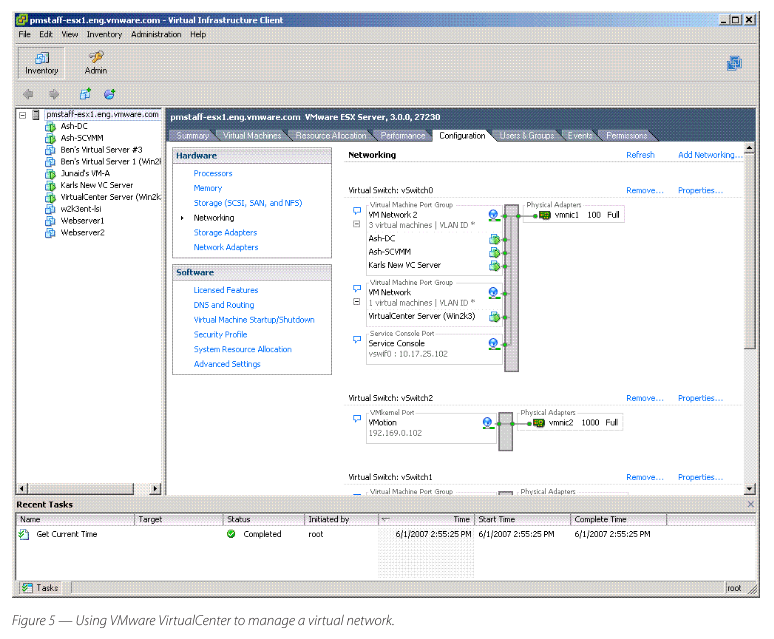The height and width of the screenshot is (639, 774).
Task: Open the Inventory view button
Action: click(x=41, y=63)
